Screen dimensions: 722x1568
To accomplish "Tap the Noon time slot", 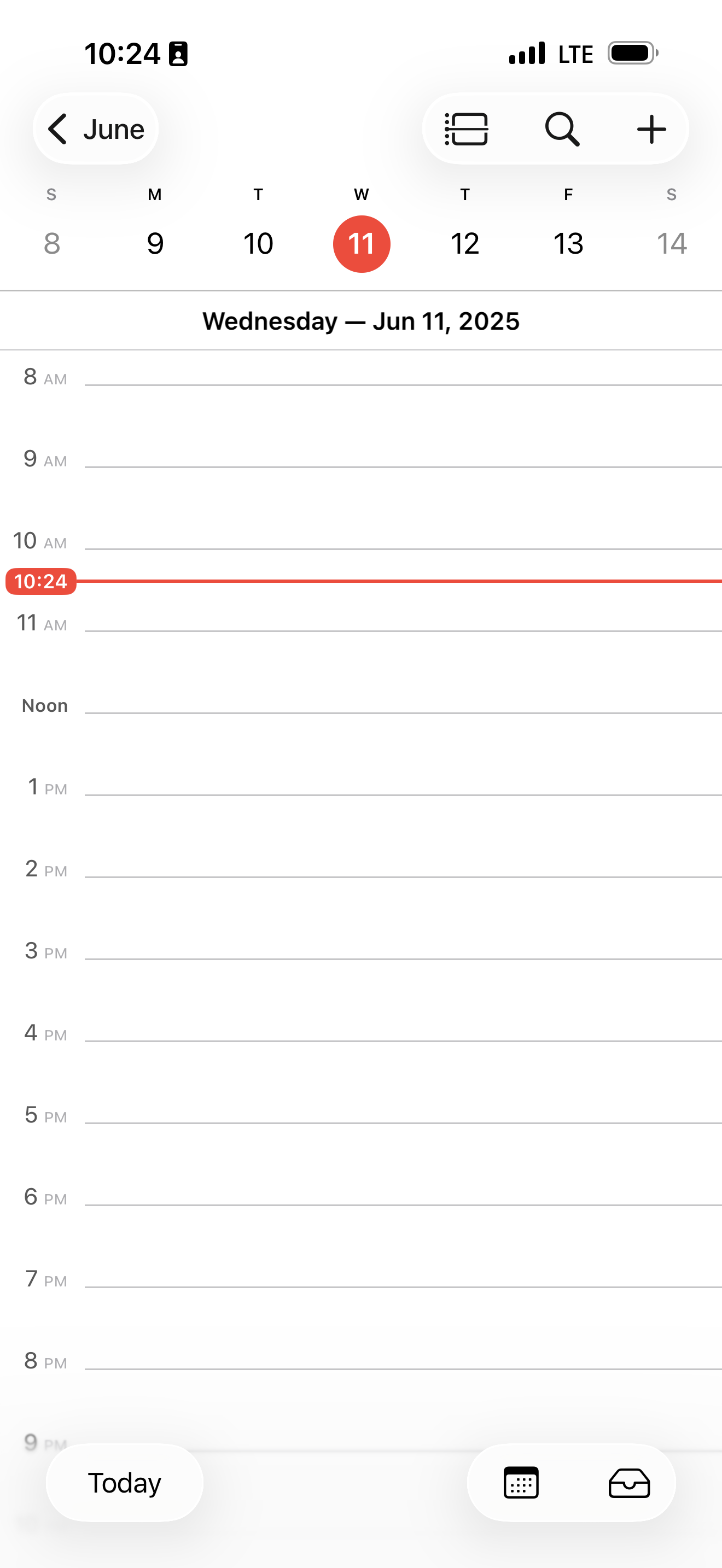I will (x=403, y=753).
